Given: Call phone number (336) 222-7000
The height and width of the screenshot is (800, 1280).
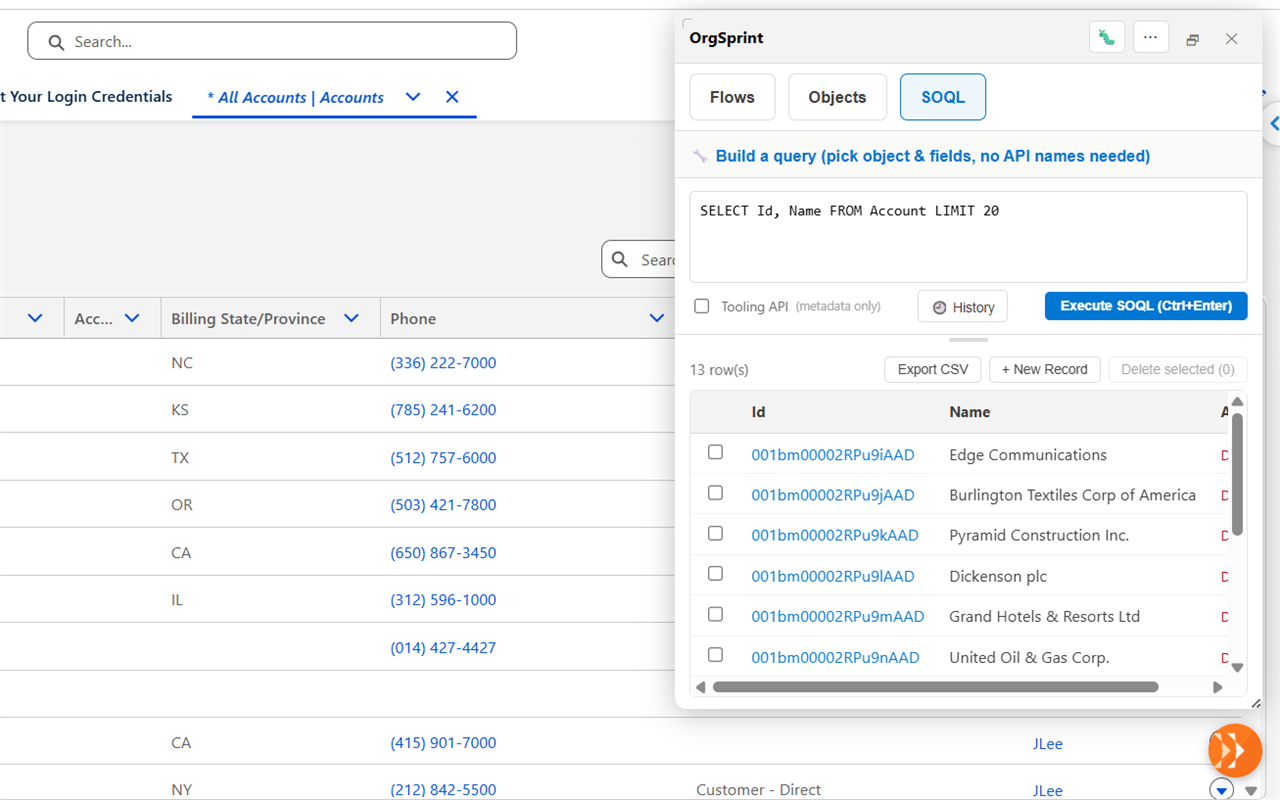Looking at the screenshot, I should 443,363.
